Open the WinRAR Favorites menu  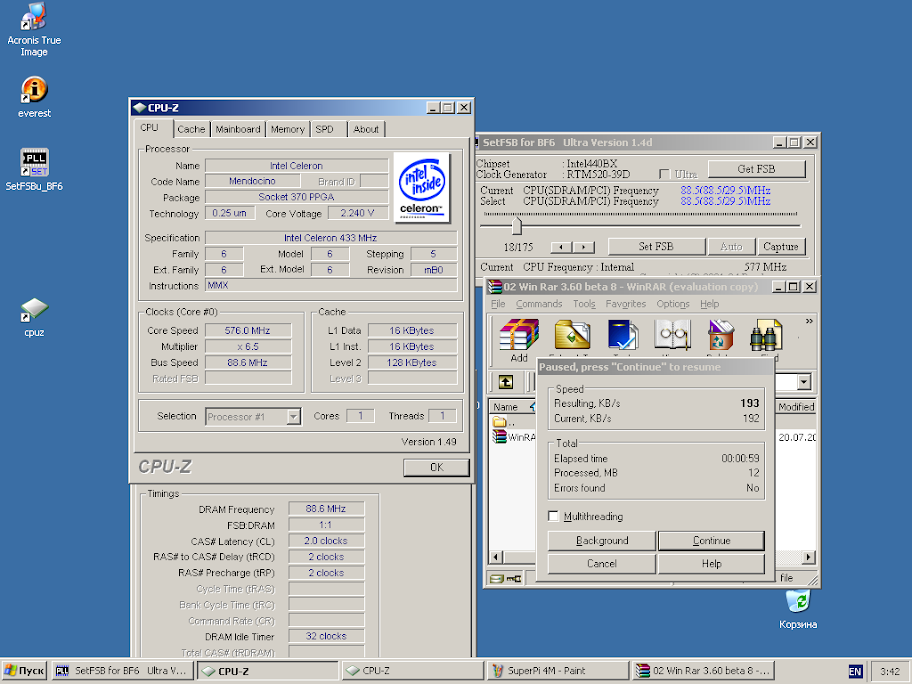[625, 304]
